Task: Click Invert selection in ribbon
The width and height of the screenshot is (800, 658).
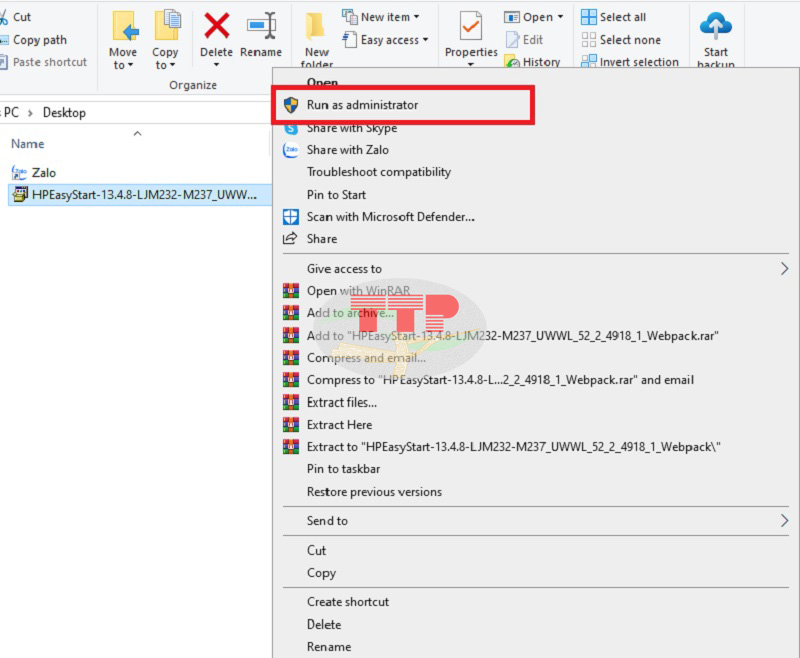Action: point(630,62)
